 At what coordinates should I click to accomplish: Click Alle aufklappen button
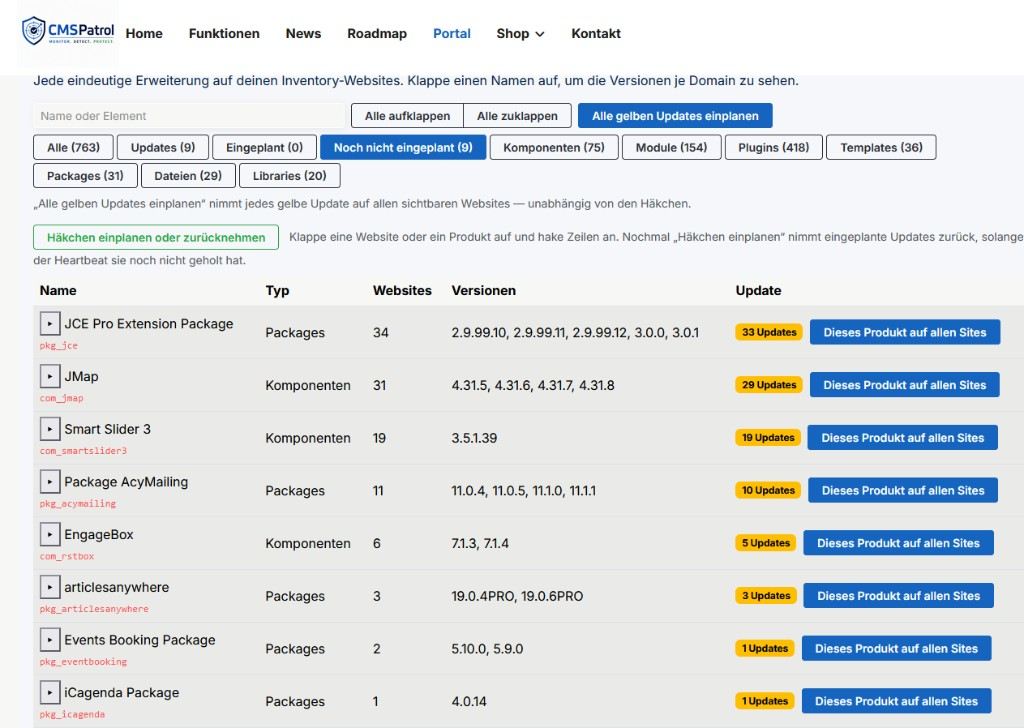(408, 116)
